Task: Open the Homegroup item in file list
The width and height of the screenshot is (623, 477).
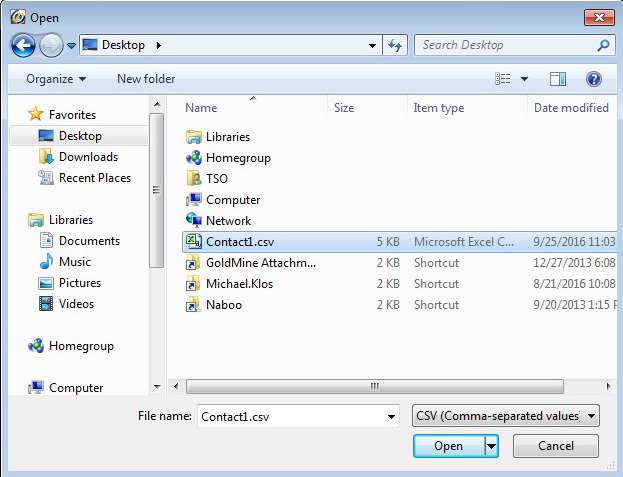Action: 237,158
